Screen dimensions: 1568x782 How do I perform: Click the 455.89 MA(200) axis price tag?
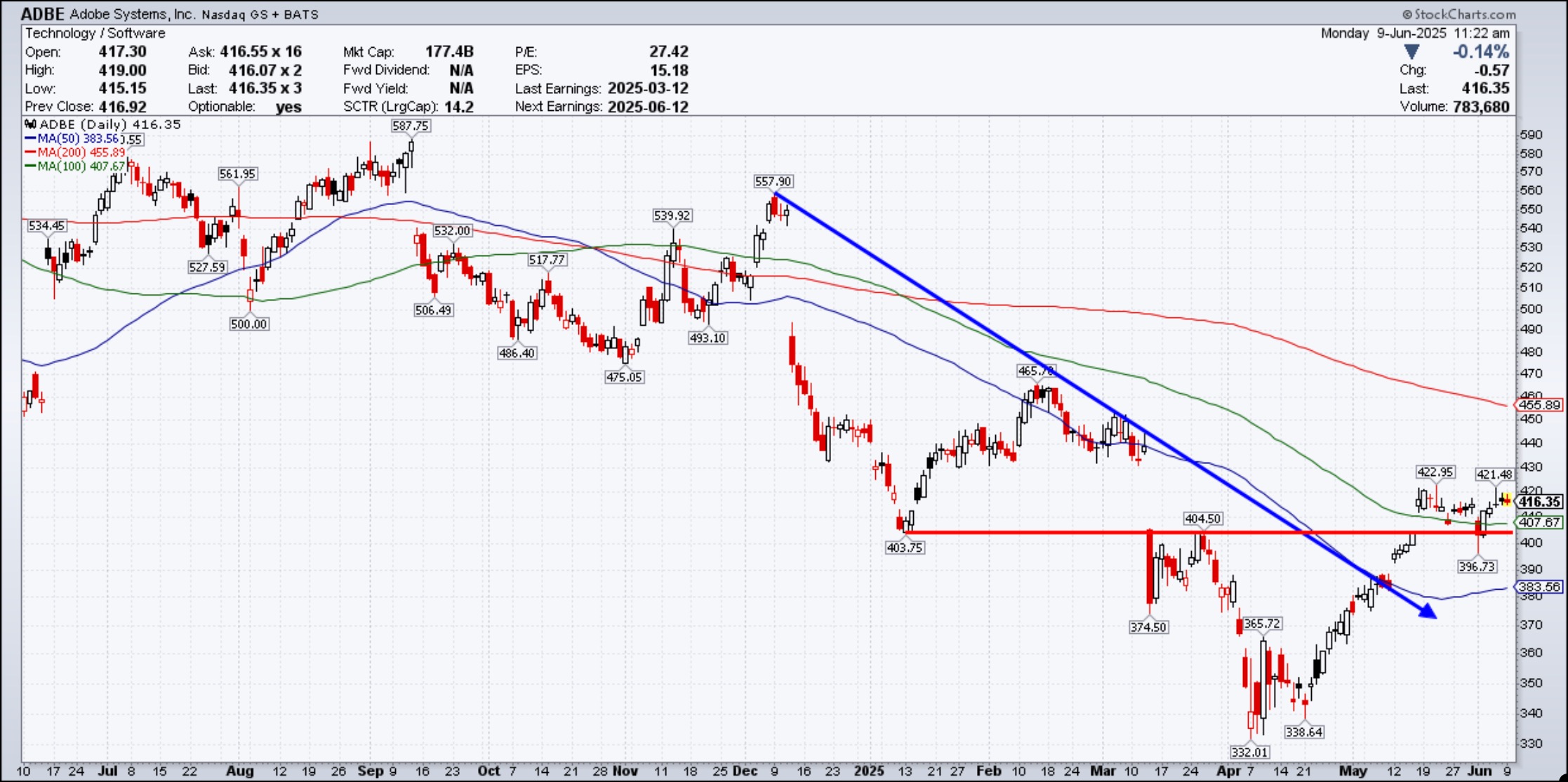click(x=1539, y=405)
